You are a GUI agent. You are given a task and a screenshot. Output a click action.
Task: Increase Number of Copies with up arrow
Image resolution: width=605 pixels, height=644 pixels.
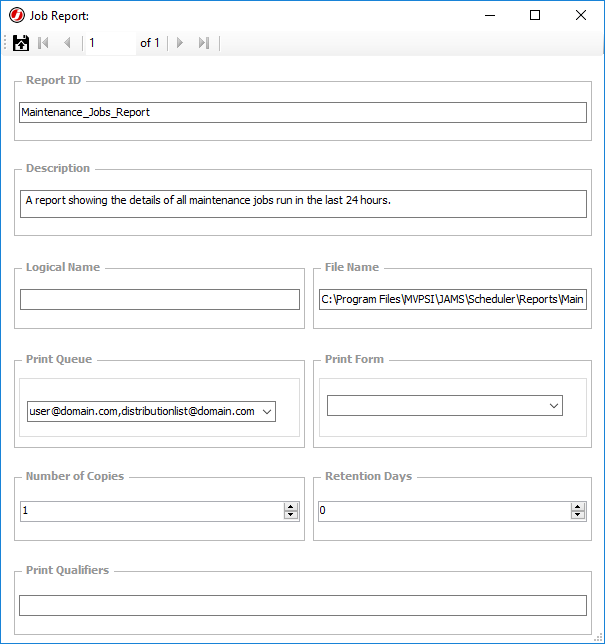(291, 507)
